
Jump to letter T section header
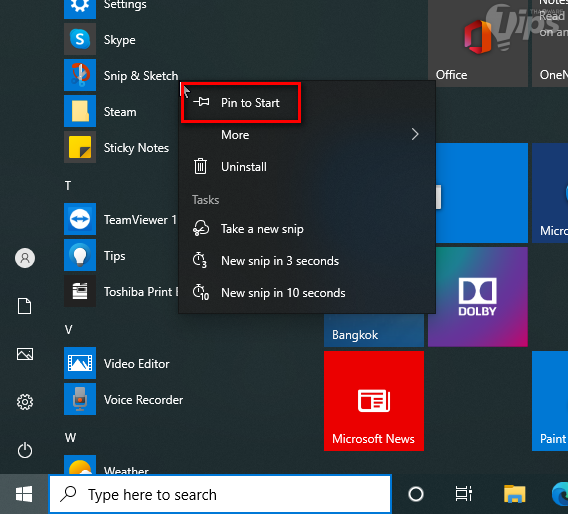pos(68,185)
